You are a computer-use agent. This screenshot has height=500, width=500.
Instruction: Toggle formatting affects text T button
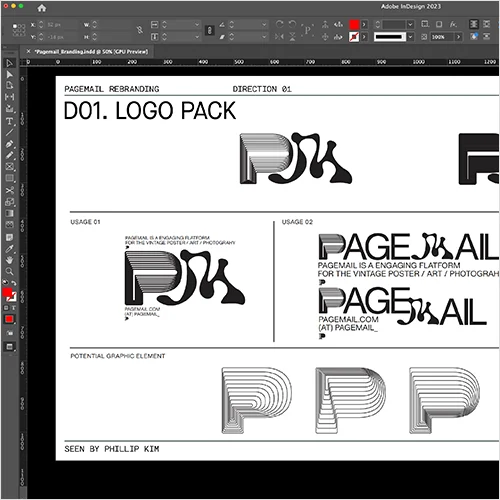coord(13,308)
